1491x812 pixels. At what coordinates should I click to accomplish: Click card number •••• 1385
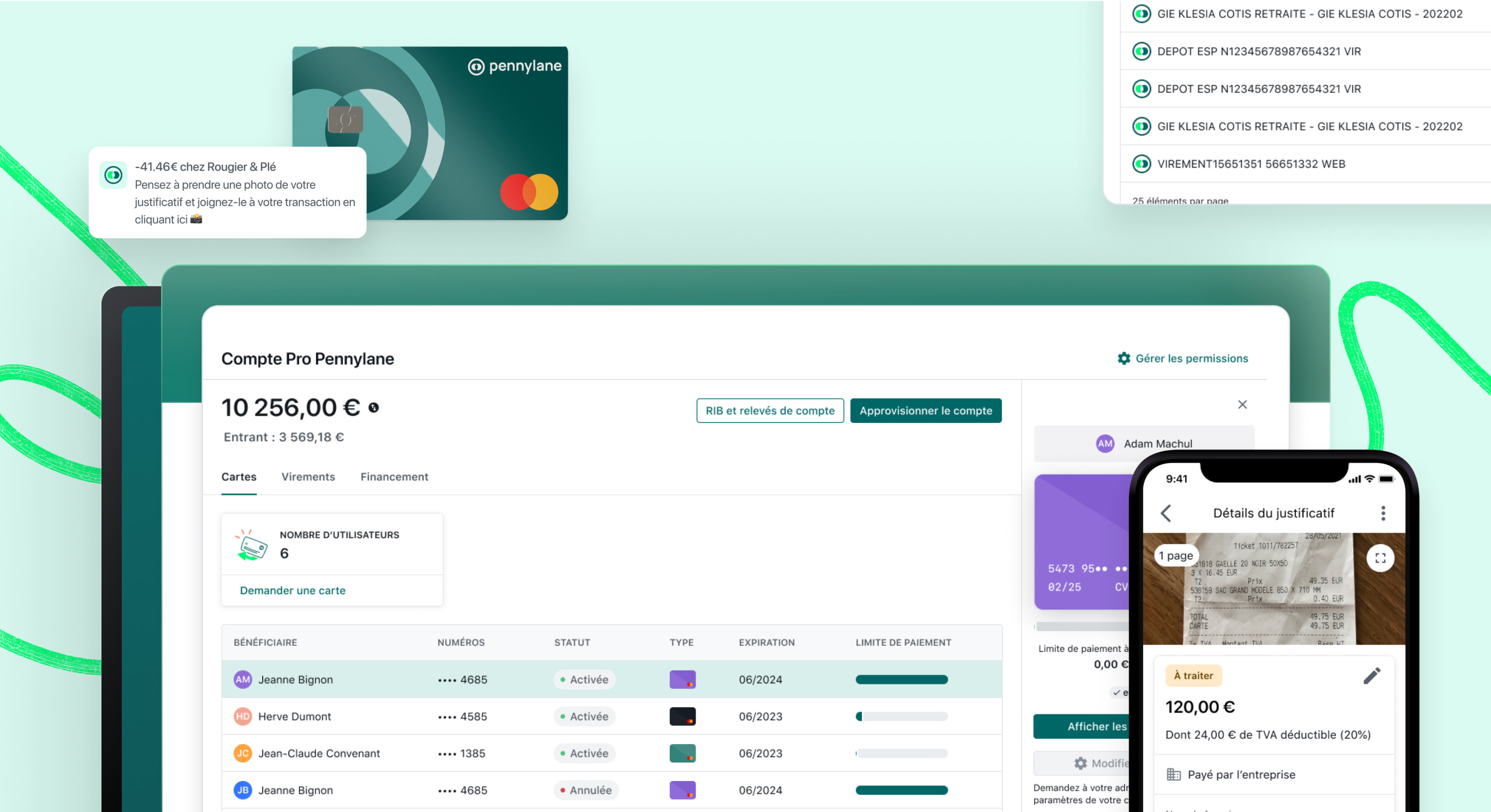click(x=461, y=754)
